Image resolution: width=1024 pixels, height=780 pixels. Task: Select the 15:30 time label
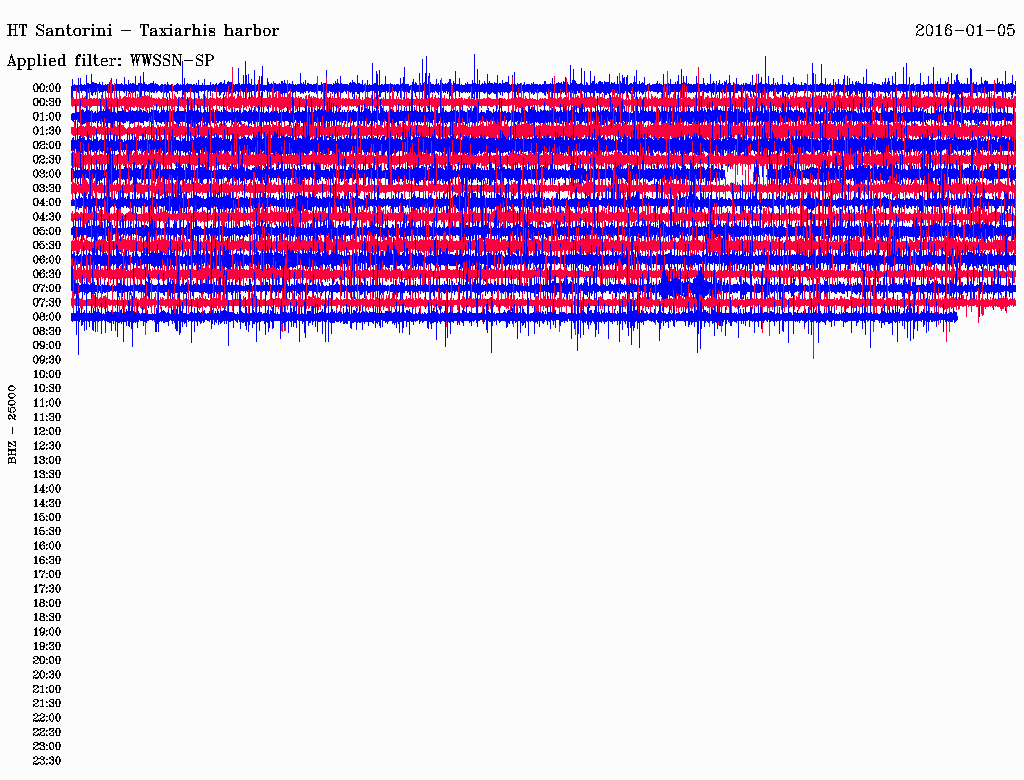[47, 532]
